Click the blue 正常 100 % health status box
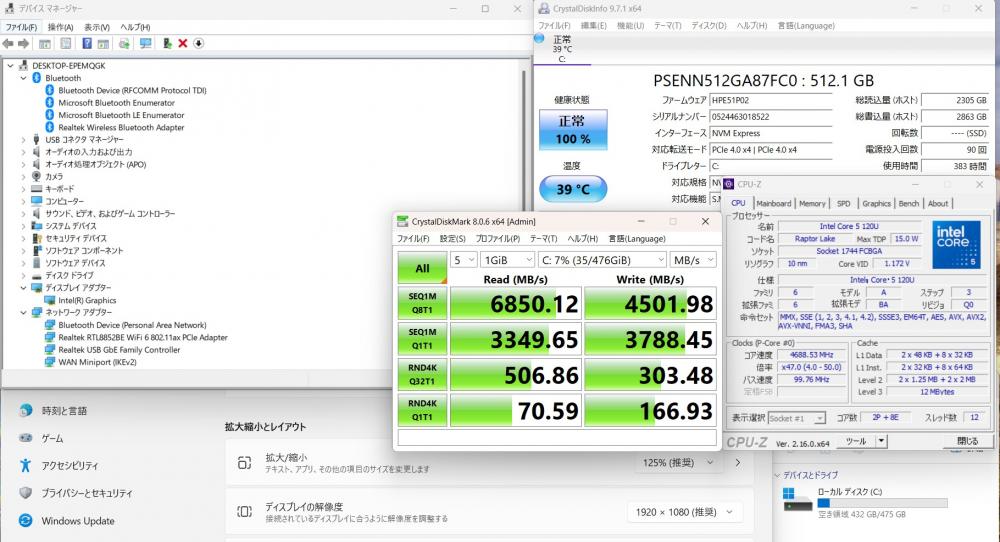 click(x=572, y=129)
